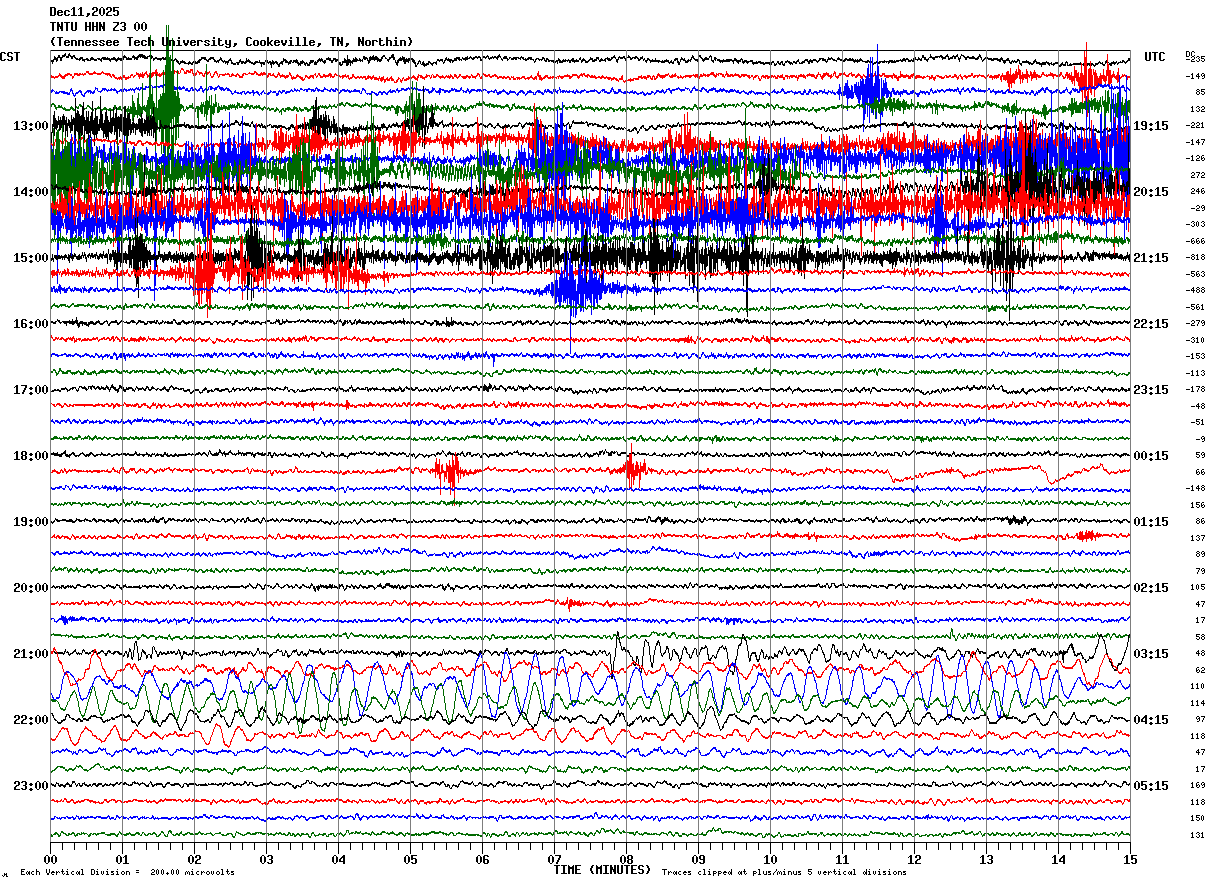Click the TIME (MINUTES) axis title
Screen dimensions: 1210x886
click(x=602, y=870)
